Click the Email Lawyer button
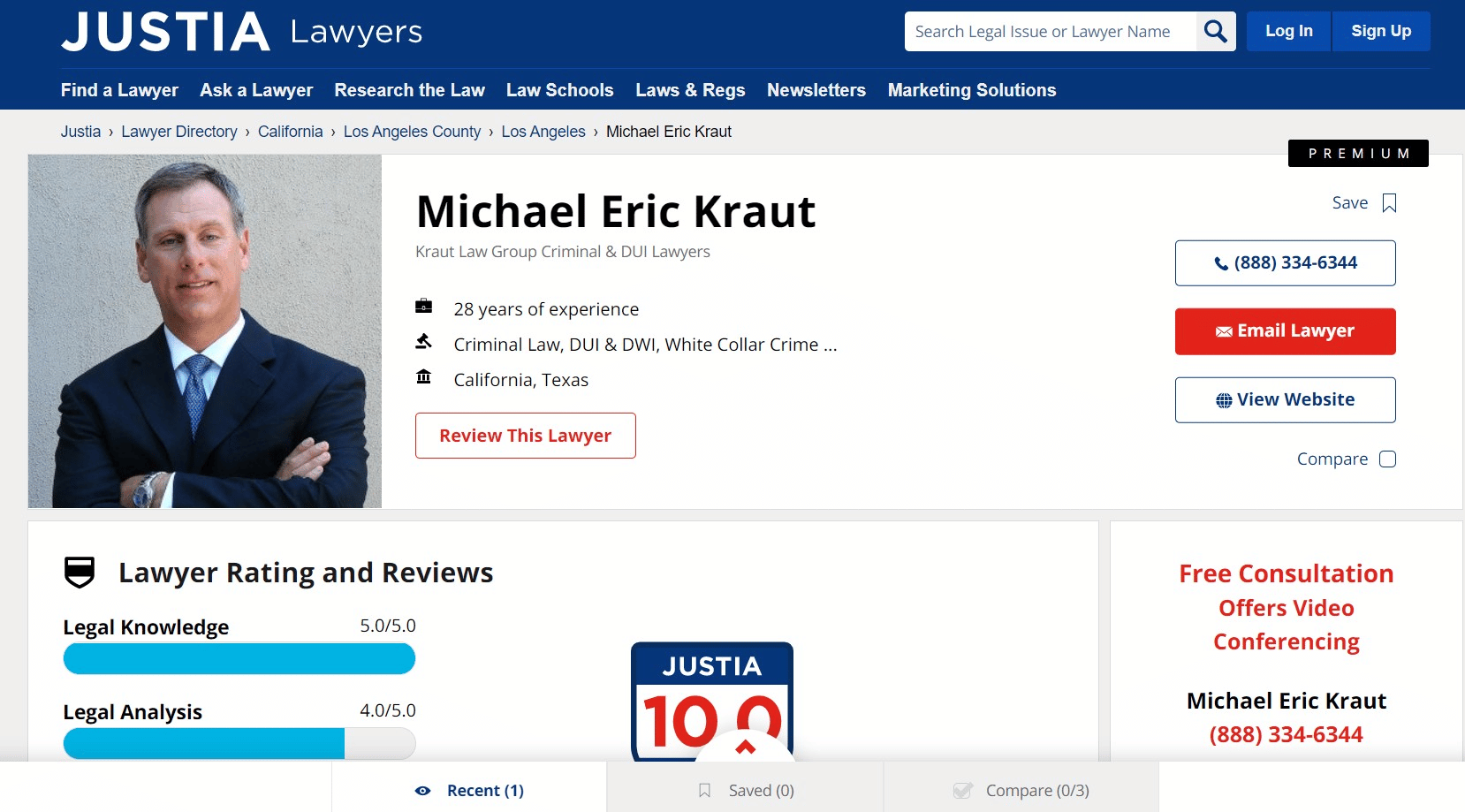The width and height of the screenshot is (1465, 812). pos(1286,331)
